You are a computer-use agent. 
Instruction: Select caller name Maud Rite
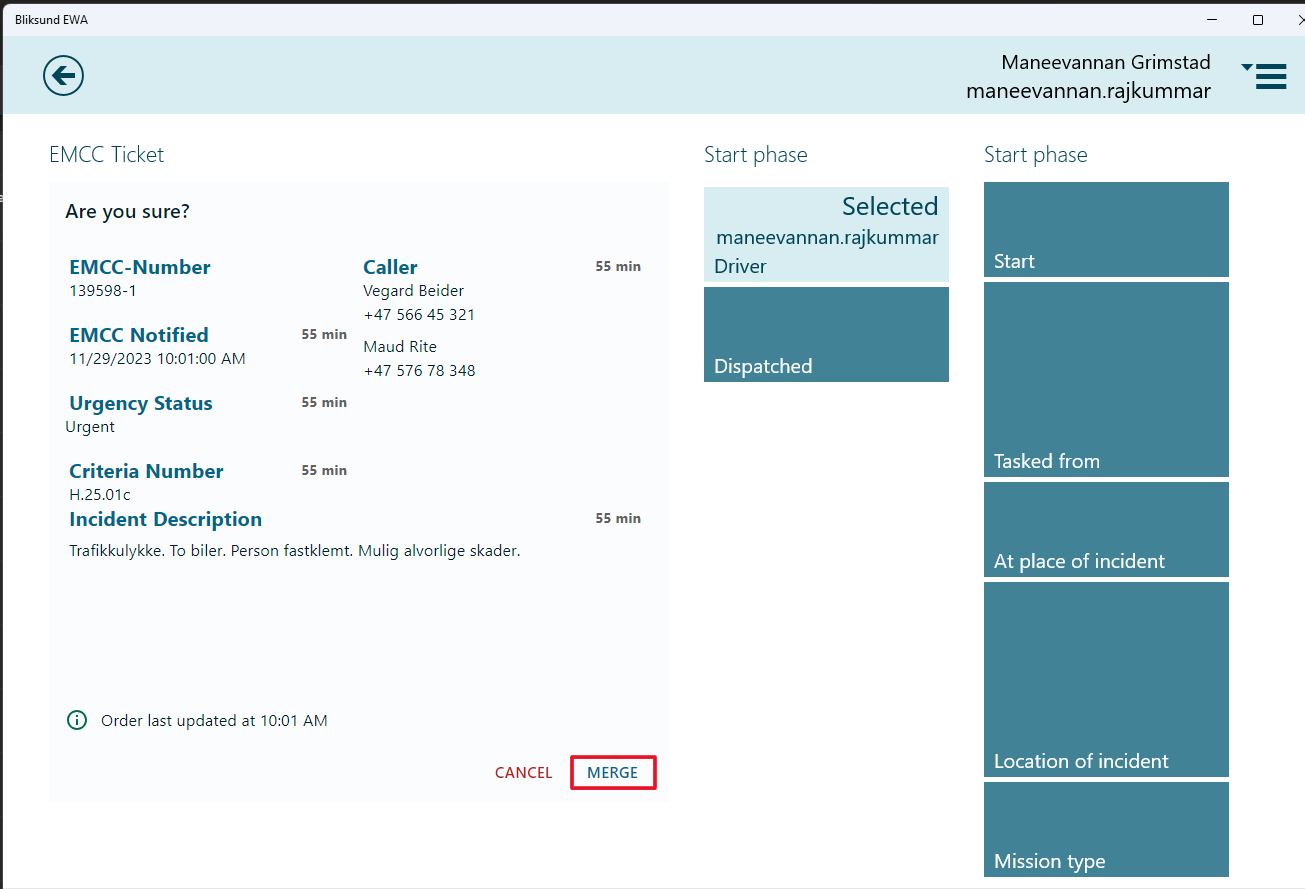[400, 347]
